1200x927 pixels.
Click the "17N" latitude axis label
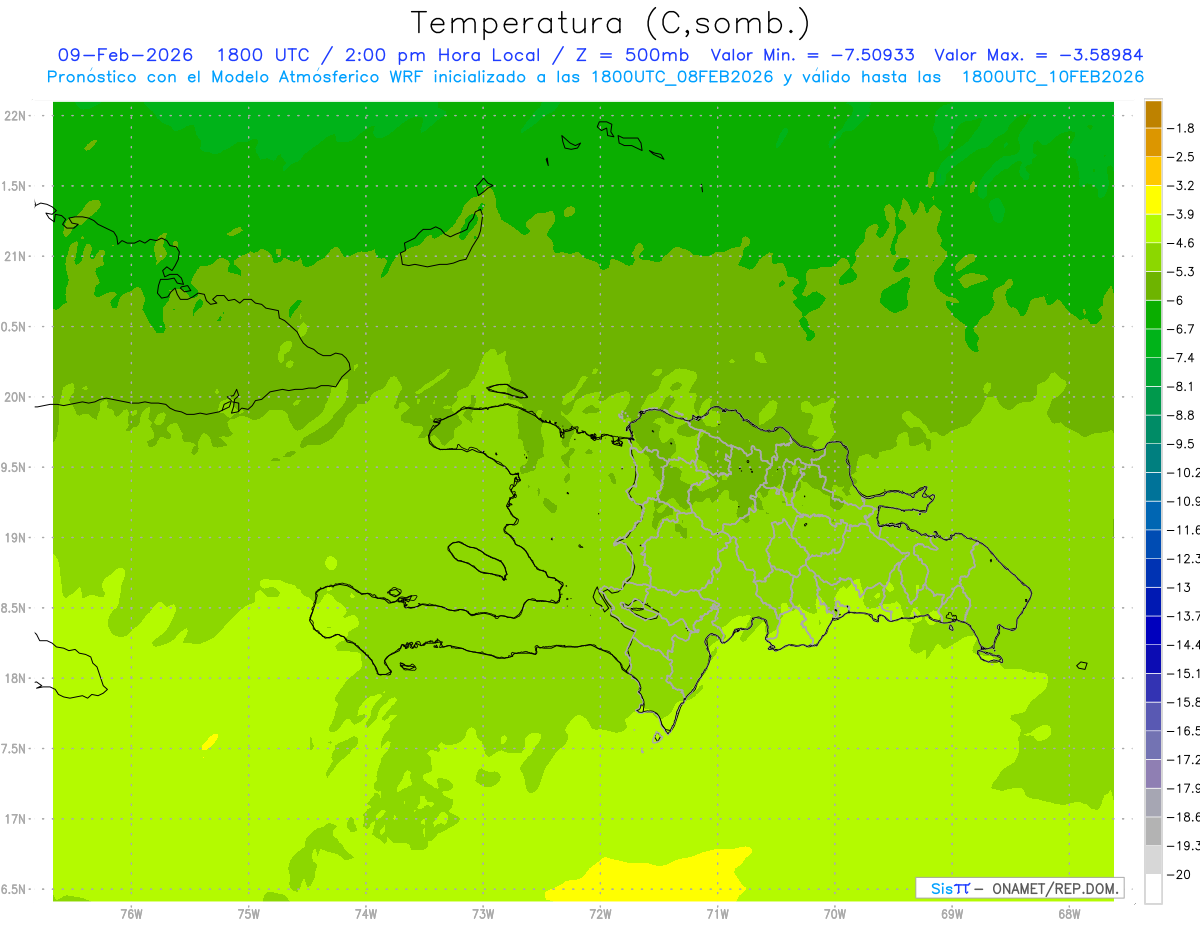17,819
